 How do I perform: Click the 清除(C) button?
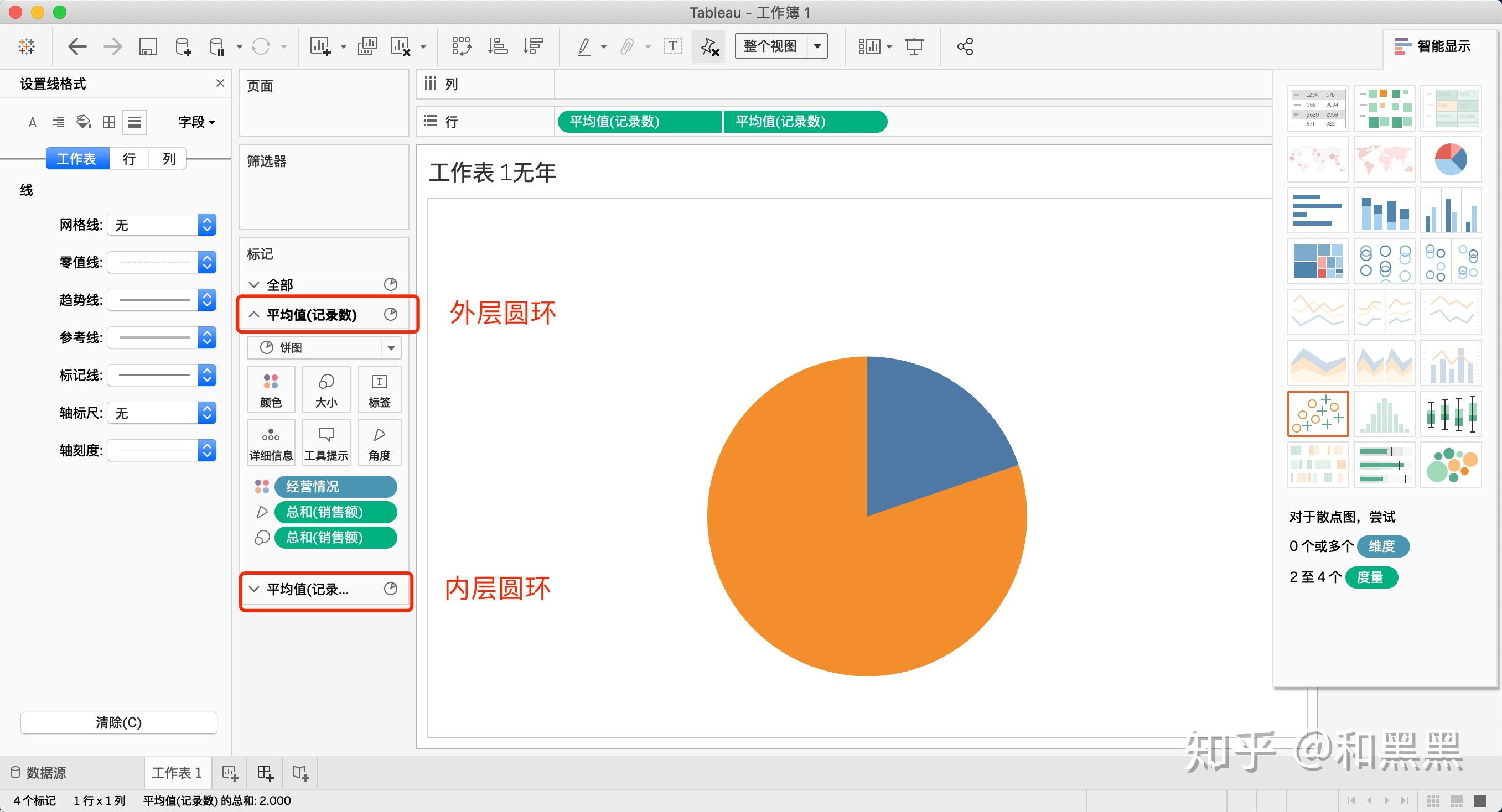(x=118, y=722)
